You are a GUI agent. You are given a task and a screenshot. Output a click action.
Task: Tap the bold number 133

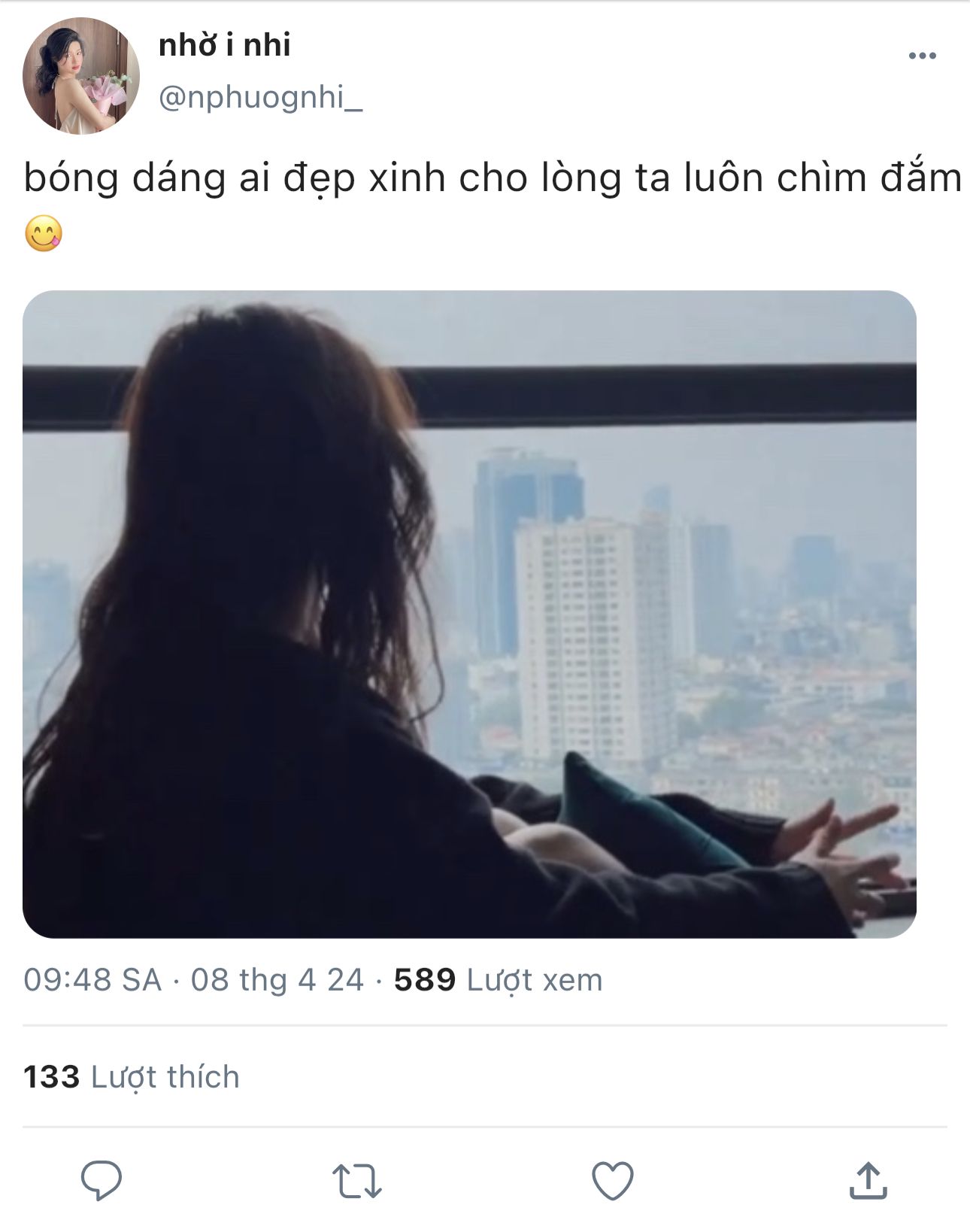pyautogui.click(x=51, y=1076)
